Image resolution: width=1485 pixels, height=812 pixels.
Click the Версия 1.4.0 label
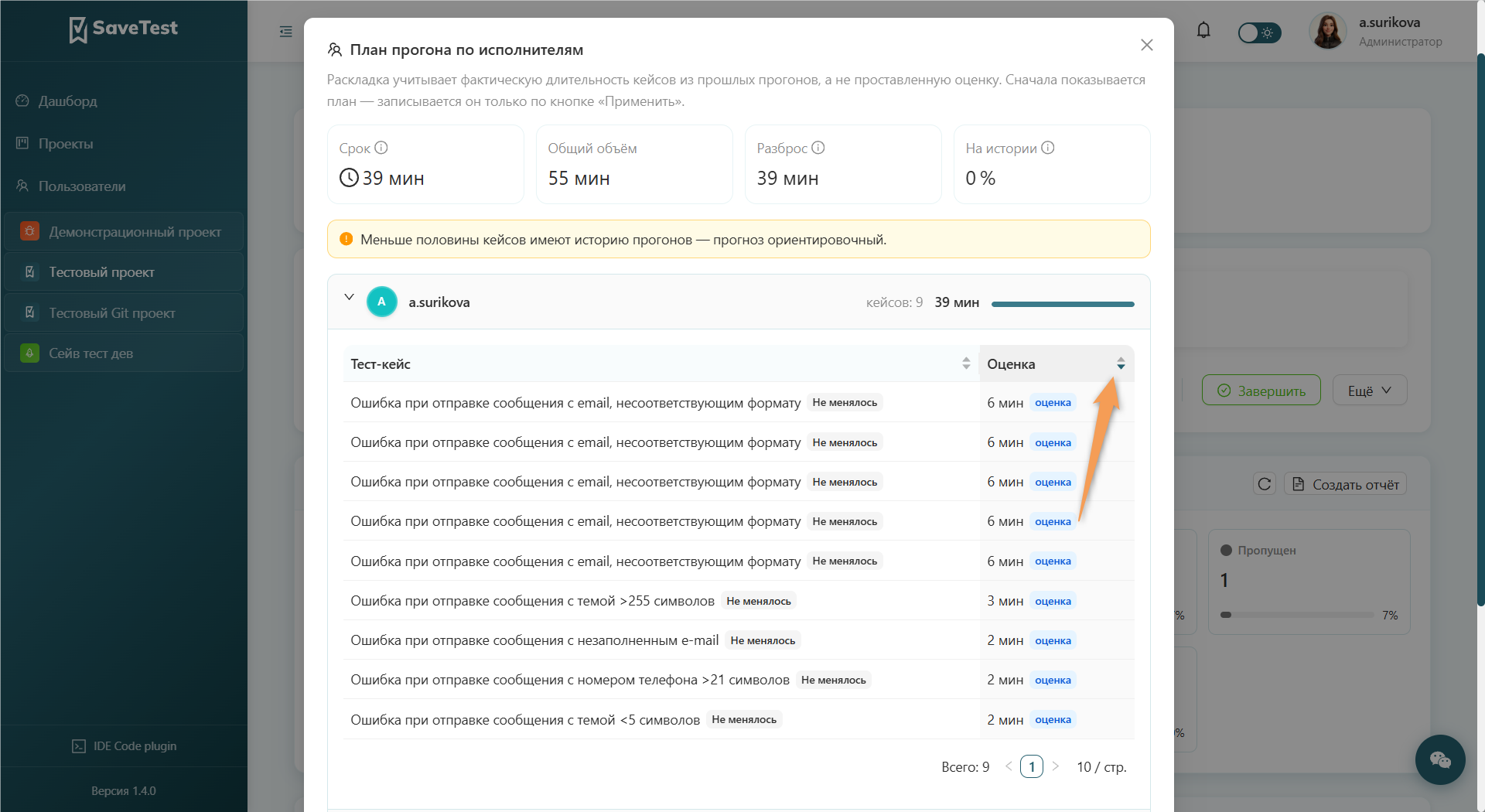124,791
